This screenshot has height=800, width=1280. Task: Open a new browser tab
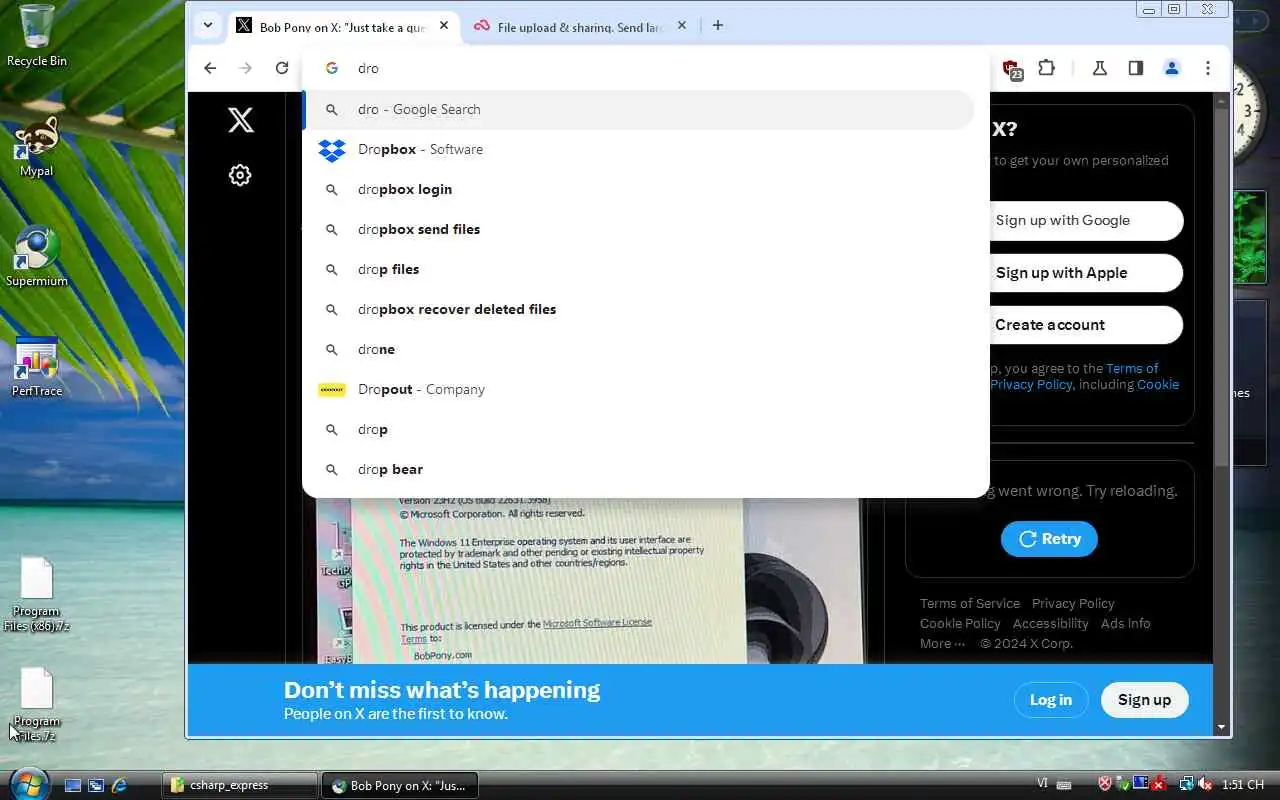point(717,26)
